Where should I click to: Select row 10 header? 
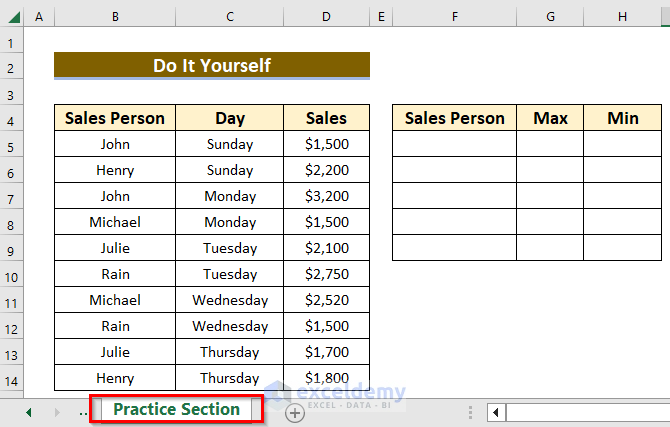(x=11, y=274)
